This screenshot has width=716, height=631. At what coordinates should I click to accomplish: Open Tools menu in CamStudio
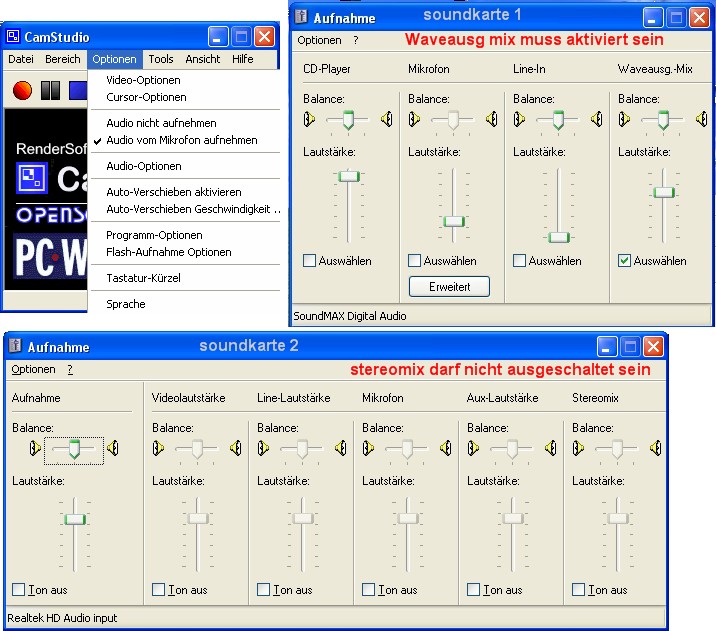161,59
